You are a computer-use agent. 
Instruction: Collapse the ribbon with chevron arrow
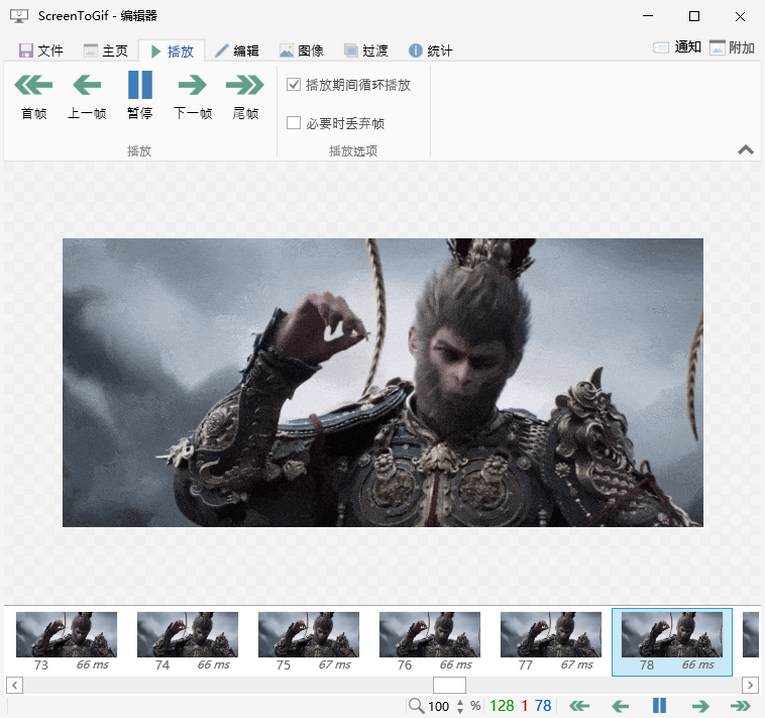[x=745, y=150]
